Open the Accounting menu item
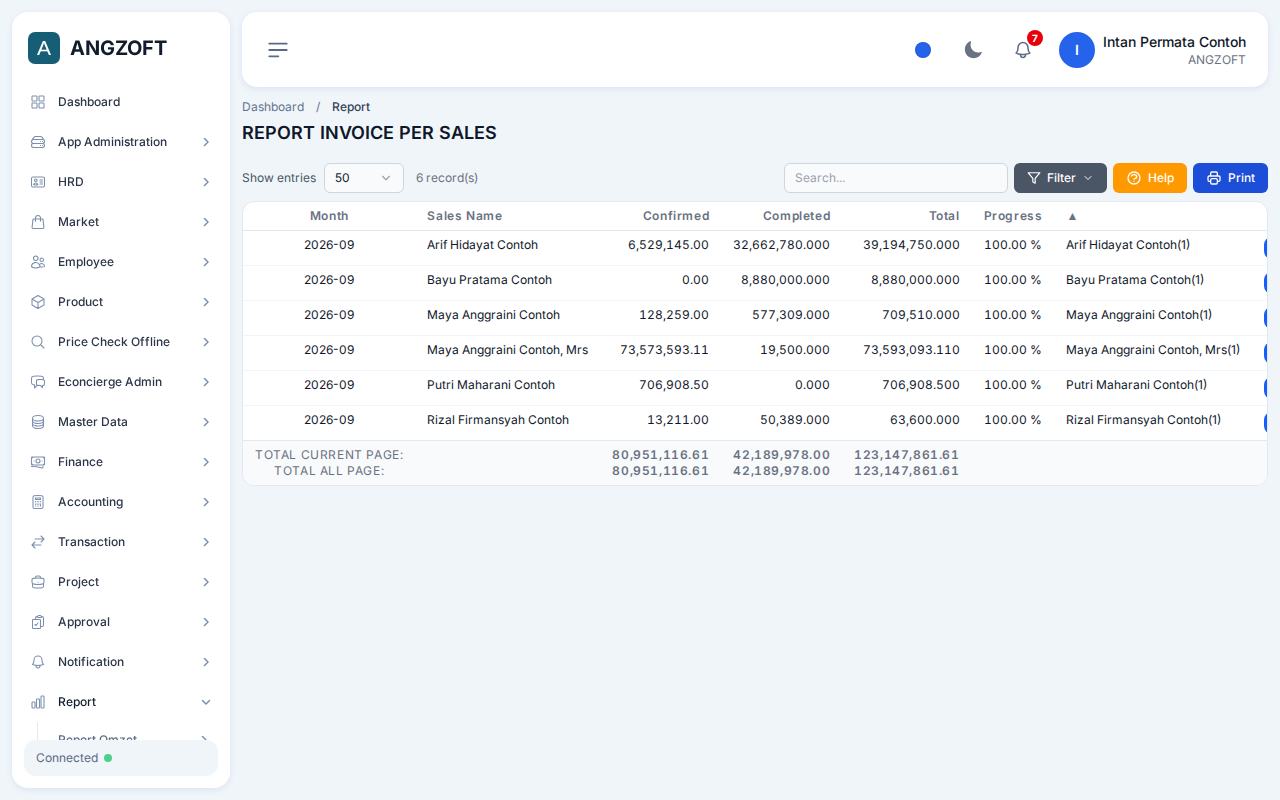 click(121, 502)
